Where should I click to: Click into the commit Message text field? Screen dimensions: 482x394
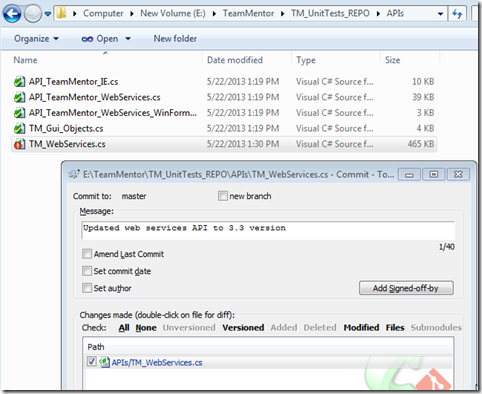(x=268, y=230)
